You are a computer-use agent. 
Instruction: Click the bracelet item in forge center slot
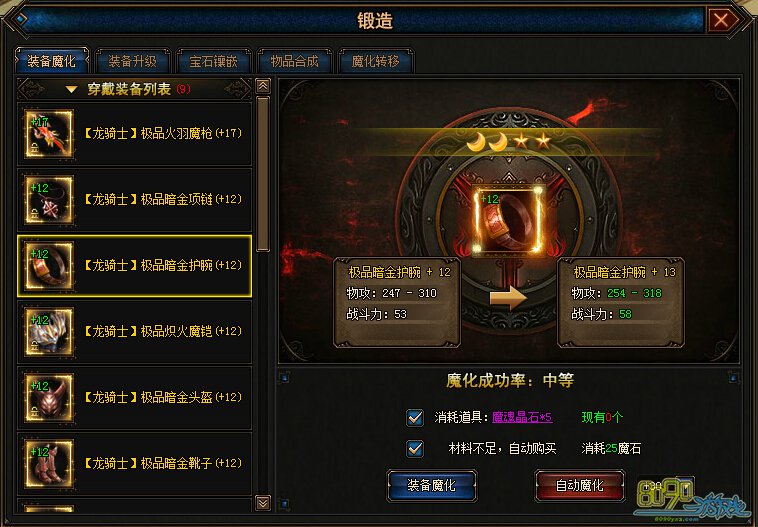tap(508, 221)
